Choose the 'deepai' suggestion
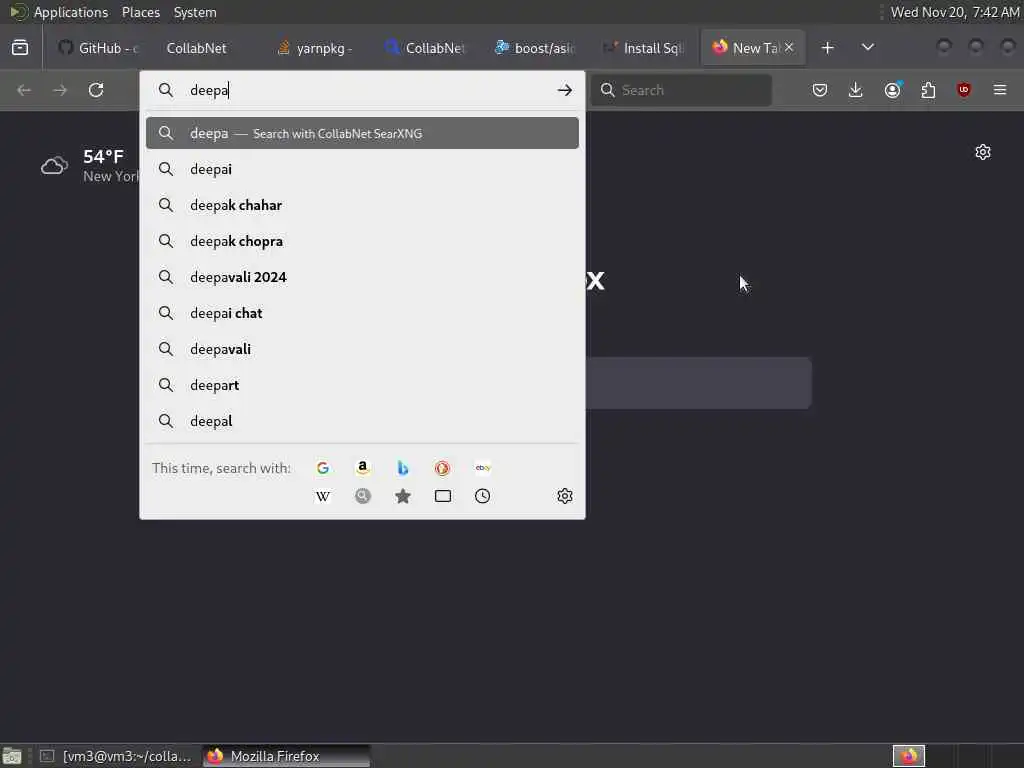The height and width of the screenshot is (768, 1024). 362,169
